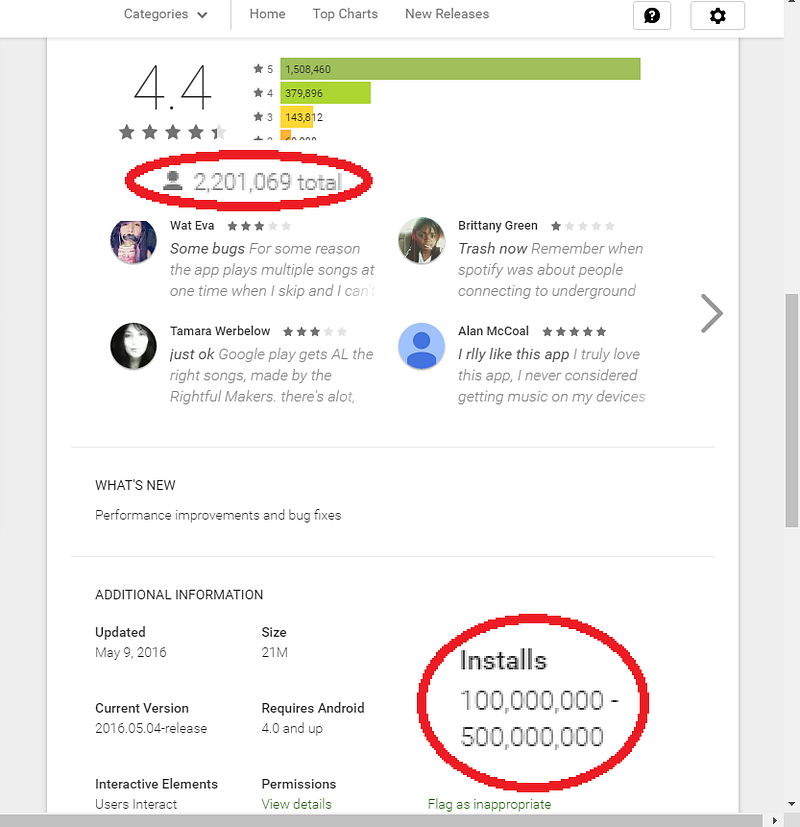Screen dimensions: 800x827
Task: Go to the Home tab
Action: pos(267,14)
